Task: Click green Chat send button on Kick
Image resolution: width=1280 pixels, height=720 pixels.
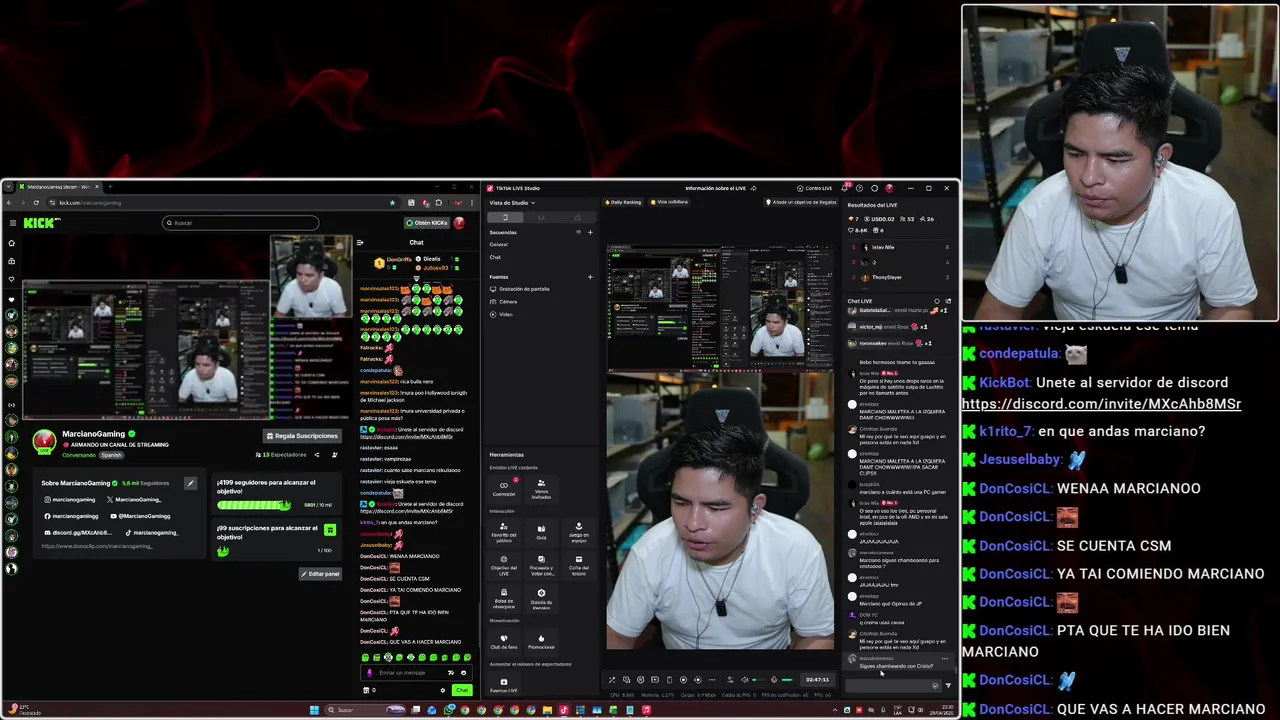Action: (x=461, y=690)
